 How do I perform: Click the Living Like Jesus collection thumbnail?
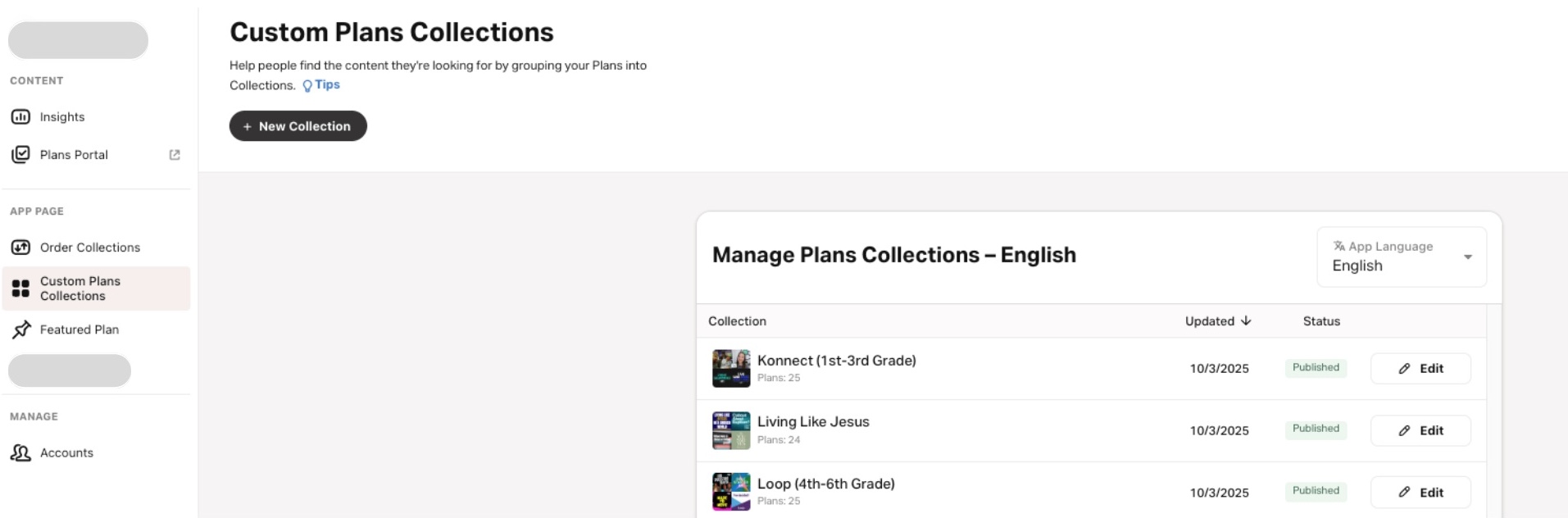731,430
